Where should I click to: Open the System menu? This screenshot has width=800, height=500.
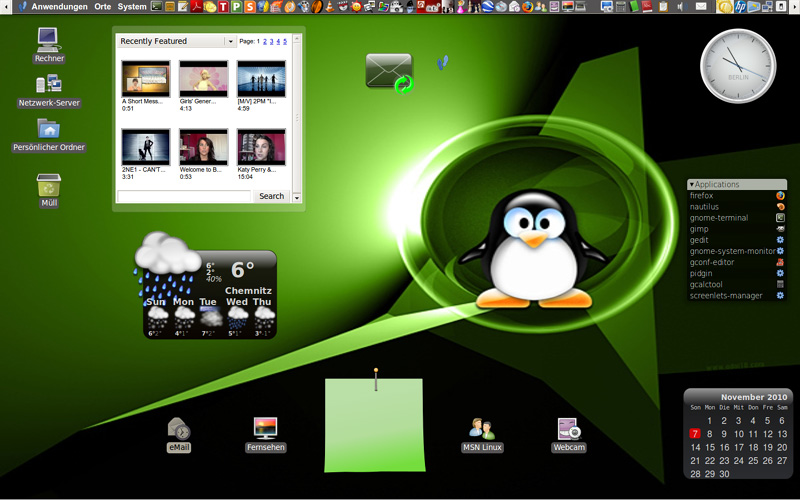[132, 7]
